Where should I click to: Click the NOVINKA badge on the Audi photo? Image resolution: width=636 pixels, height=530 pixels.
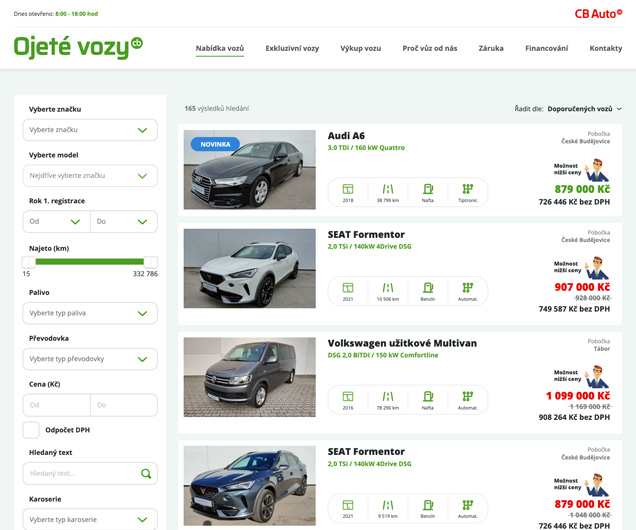pos(215,144)
